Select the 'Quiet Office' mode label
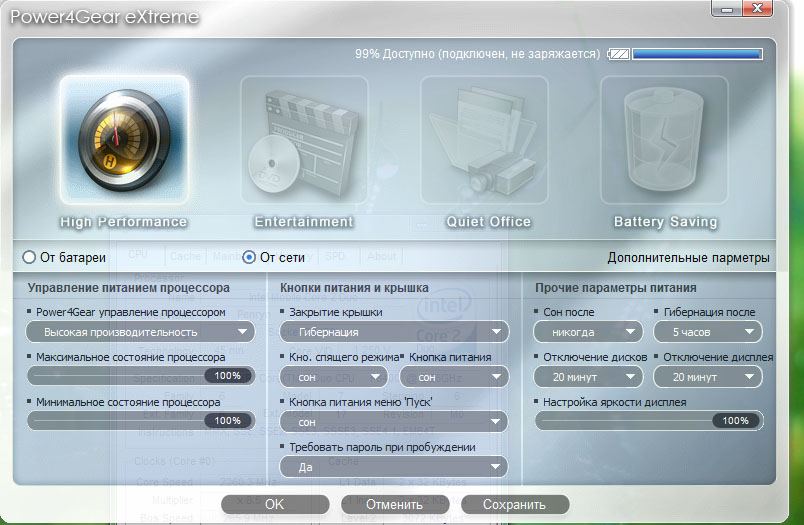Image resolution: width=804 pixels, height=525 pixels. (489, 222)
